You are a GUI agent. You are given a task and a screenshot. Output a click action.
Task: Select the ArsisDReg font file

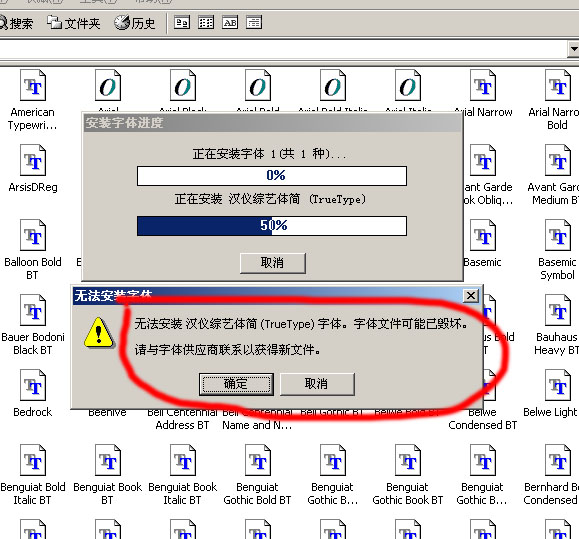(32, 160)
